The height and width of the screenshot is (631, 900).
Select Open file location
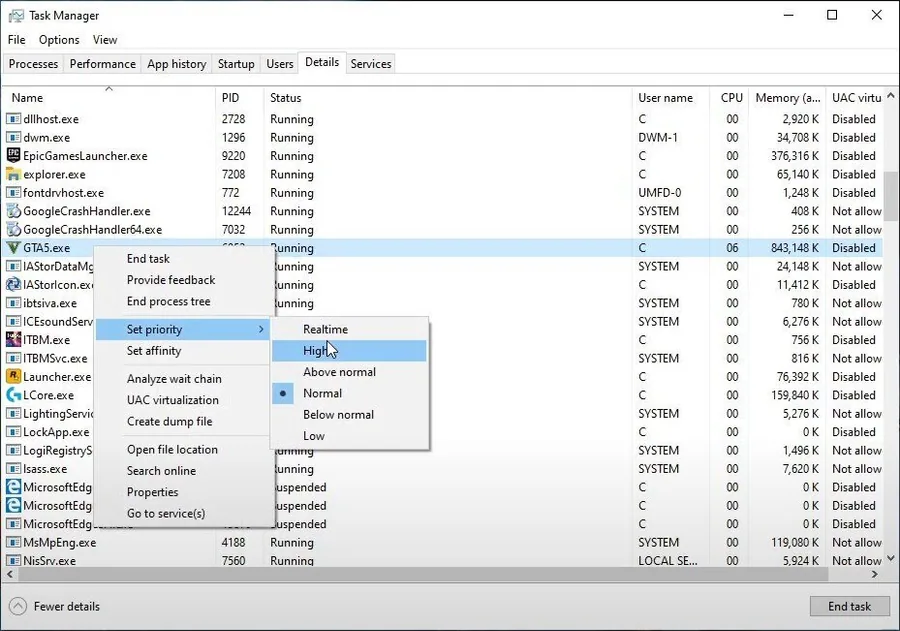(x=183, y=450)
